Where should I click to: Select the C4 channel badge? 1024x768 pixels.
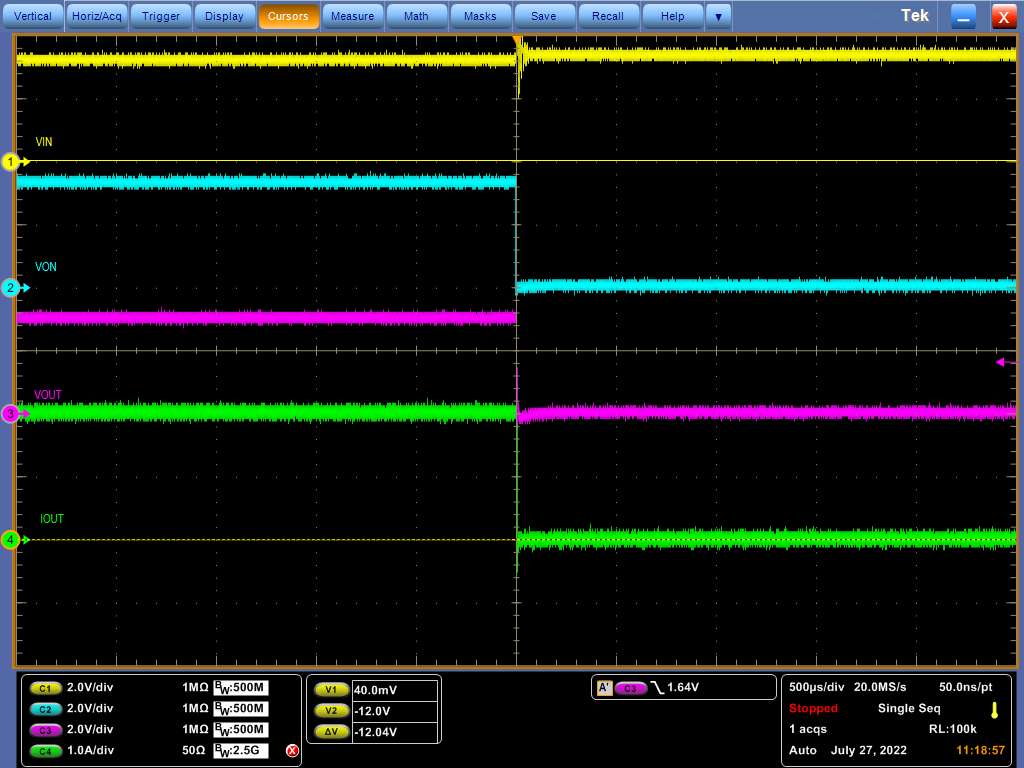click(x=44, y=750)
